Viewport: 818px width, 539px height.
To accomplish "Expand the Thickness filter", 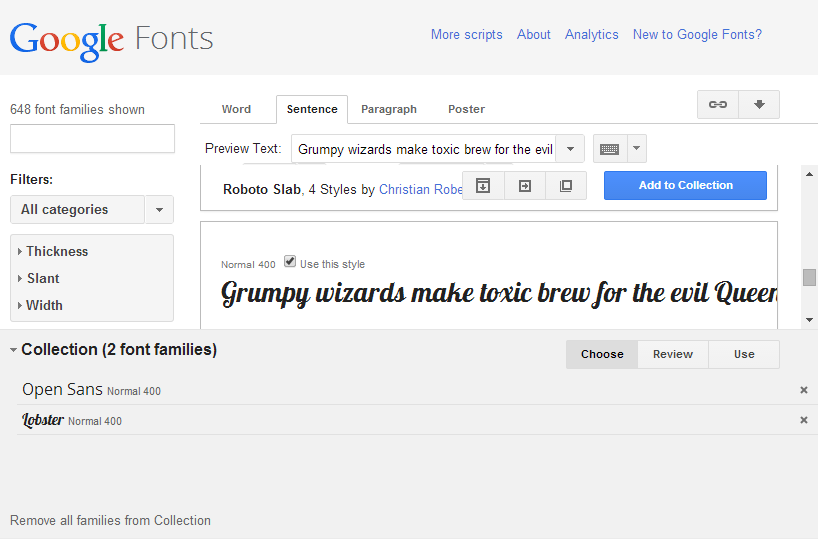I will click(x=53, y=251).
